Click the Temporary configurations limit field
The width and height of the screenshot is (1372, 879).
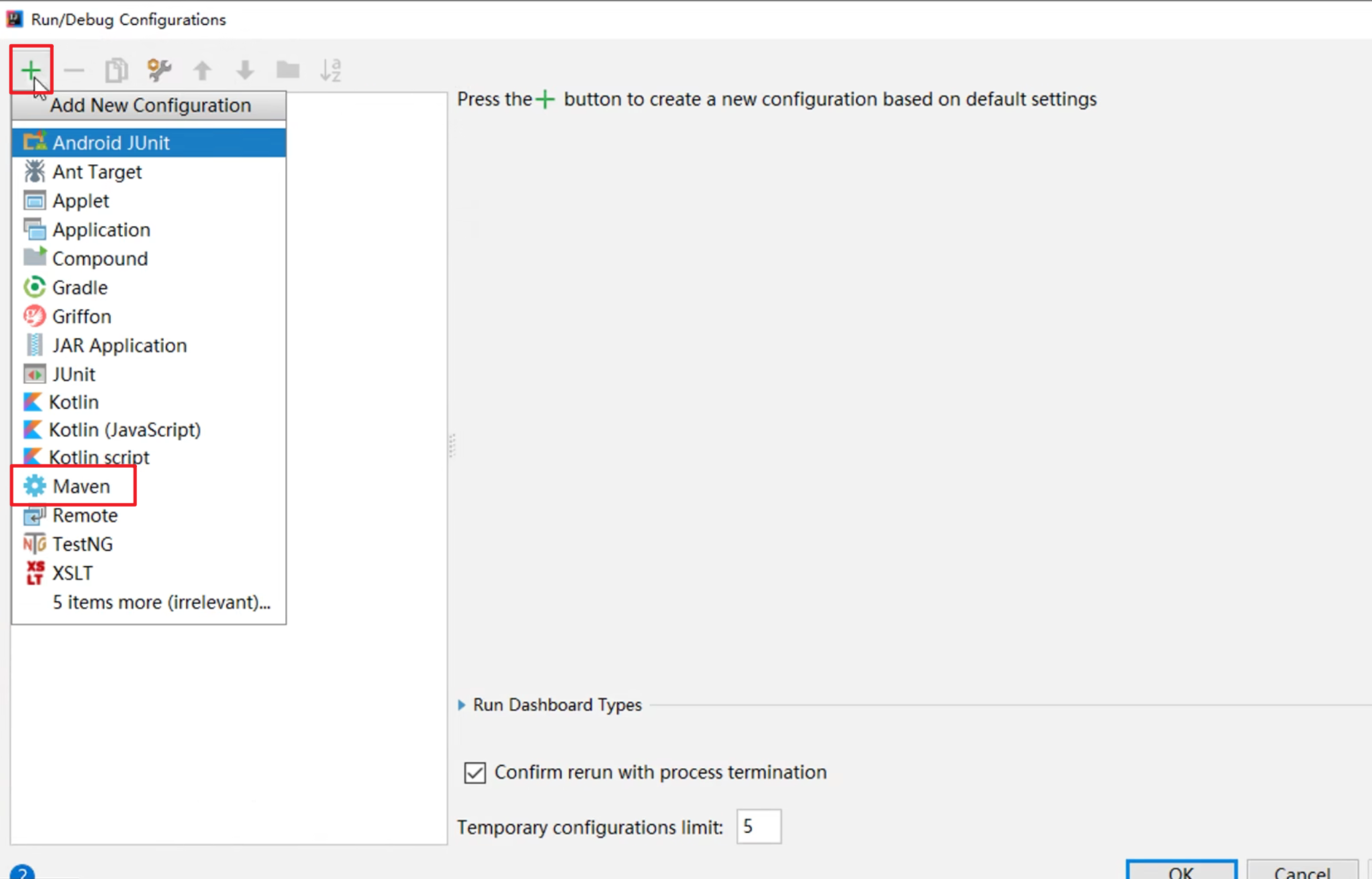click(x=758, y=827)
